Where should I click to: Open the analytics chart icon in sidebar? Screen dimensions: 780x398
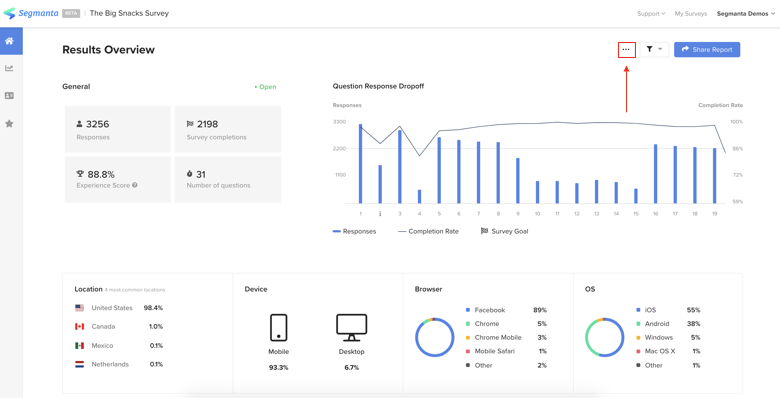click(x=9, y=68)
